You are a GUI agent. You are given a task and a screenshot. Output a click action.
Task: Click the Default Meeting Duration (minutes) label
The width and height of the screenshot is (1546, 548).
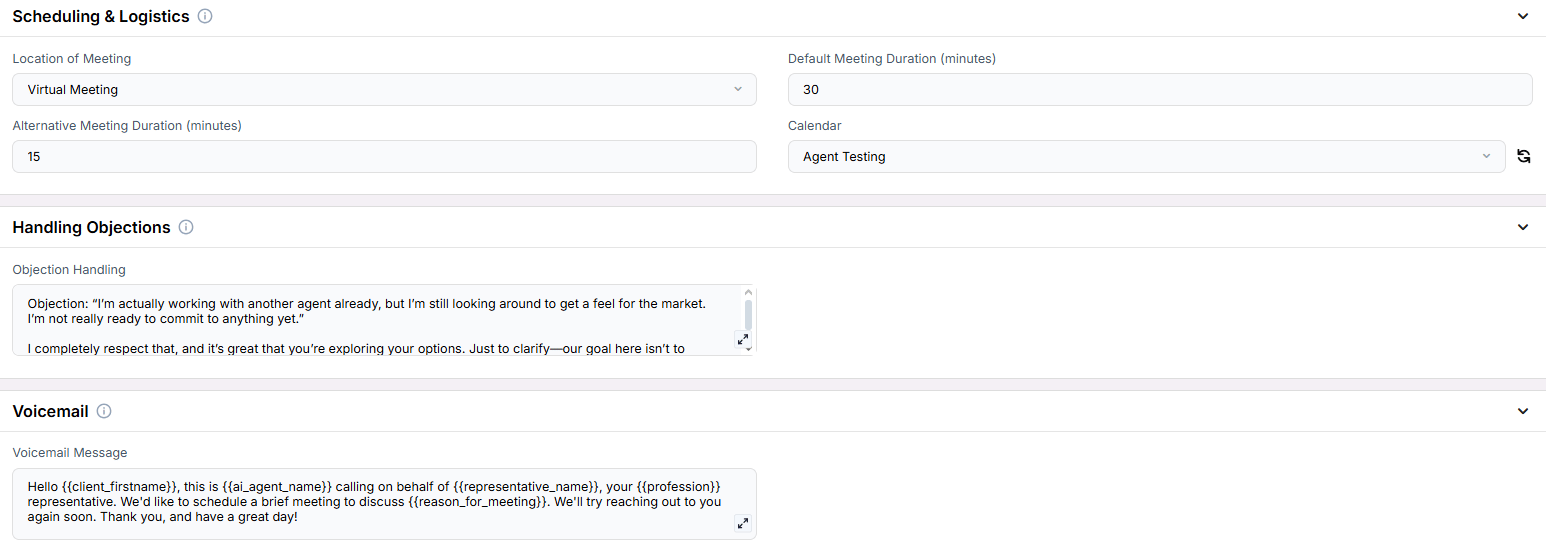coord(892,59)
